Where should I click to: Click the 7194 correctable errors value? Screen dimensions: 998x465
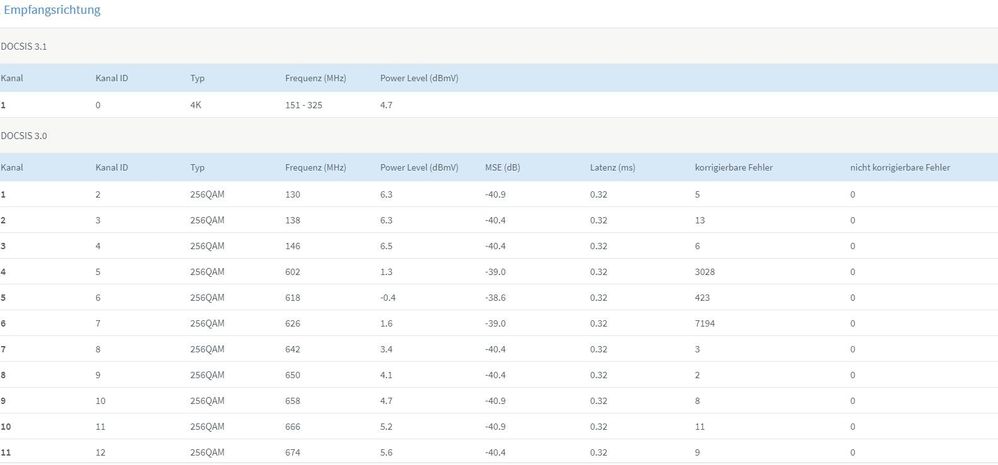pyautogui.click(x=705, y=324)
